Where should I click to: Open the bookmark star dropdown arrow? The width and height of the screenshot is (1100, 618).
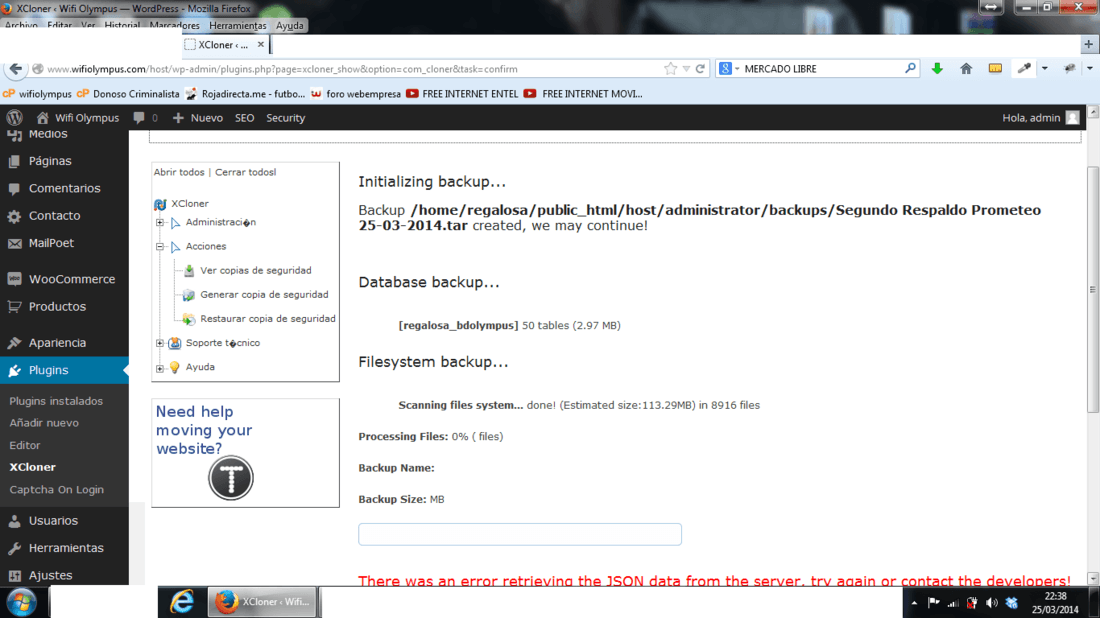tap(686, 69)
